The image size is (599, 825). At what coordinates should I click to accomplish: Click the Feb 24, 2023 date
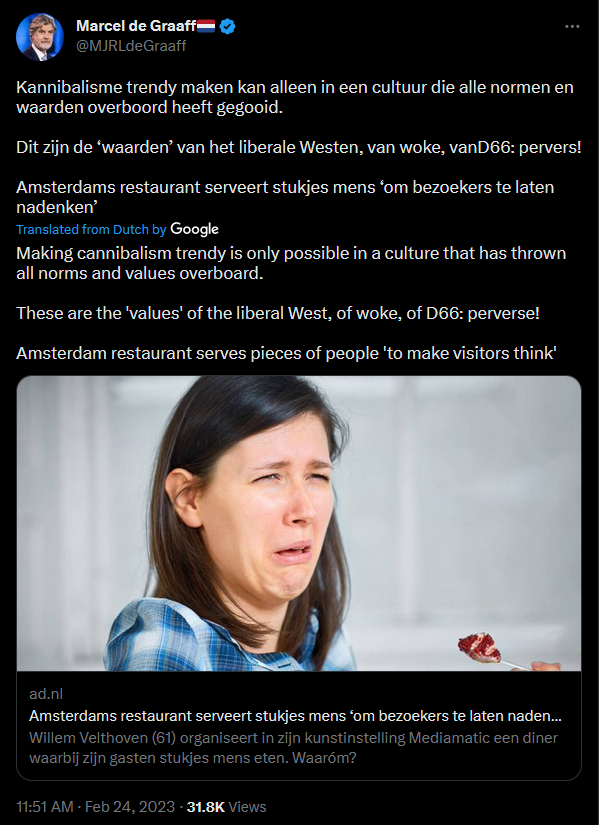[130, 807]
